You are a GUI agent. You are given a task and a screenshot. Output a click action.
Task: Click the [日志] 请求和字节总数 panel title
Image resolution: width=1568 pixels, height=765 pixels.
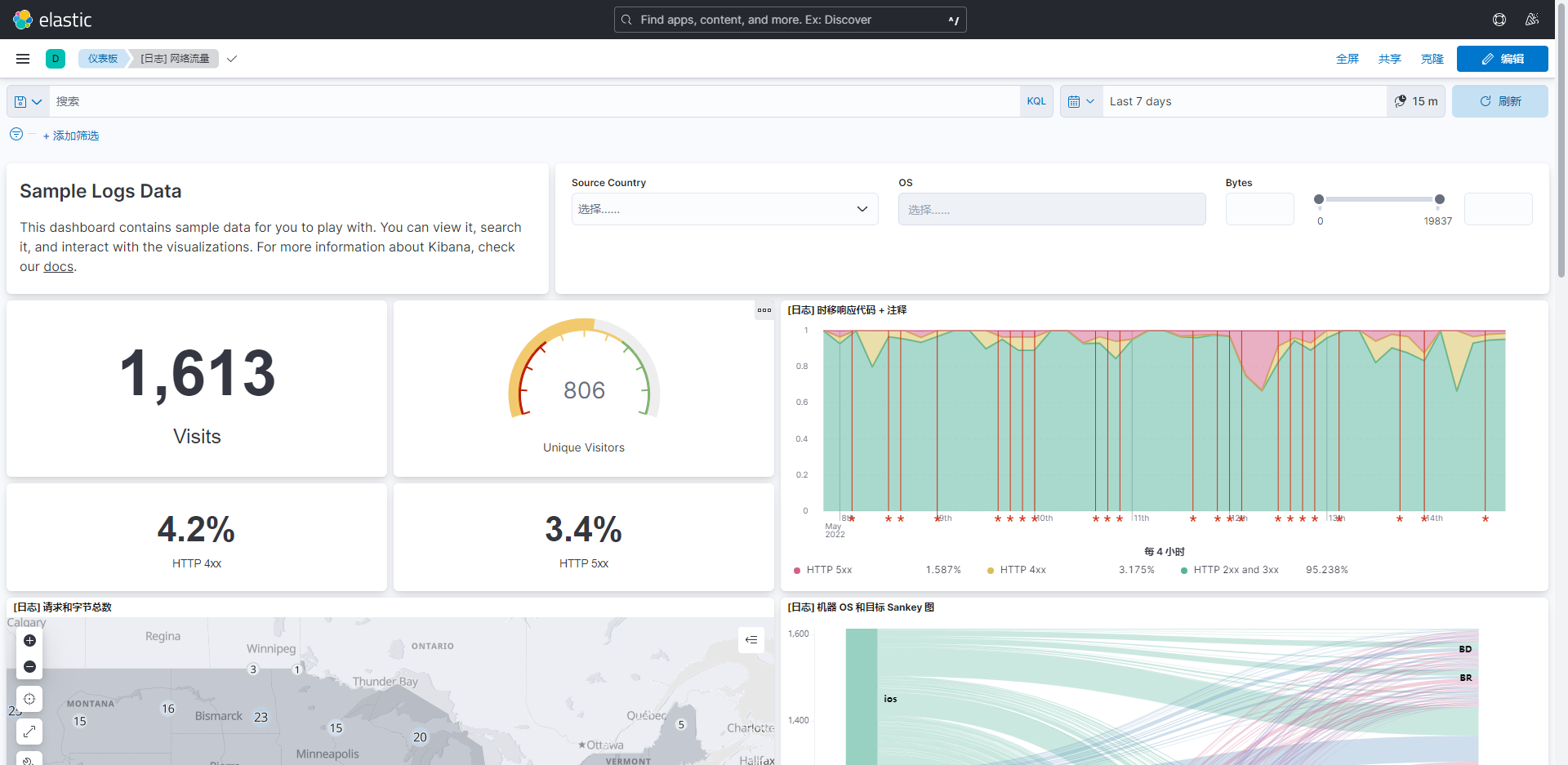pos(63,607)
